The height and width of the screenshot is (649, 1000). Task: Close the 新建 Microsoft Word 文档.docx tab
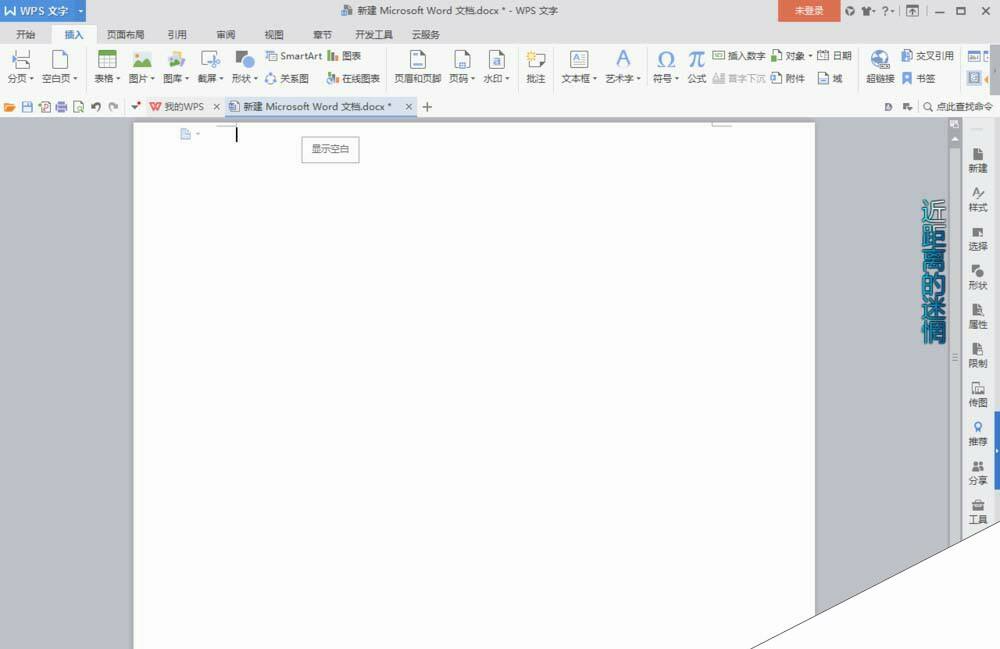(x=409, y=107)
